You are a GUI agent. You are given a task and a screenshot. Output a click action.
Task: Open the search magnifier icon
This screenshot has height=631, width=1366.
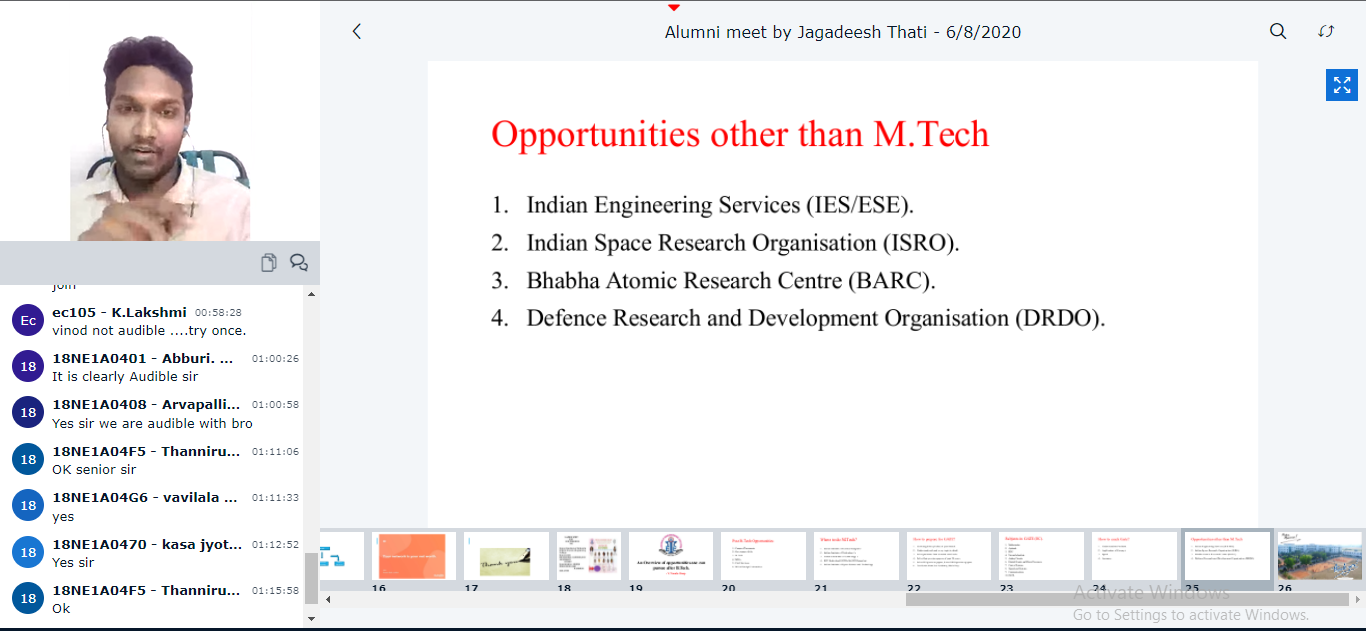(x=1278, y=31)
